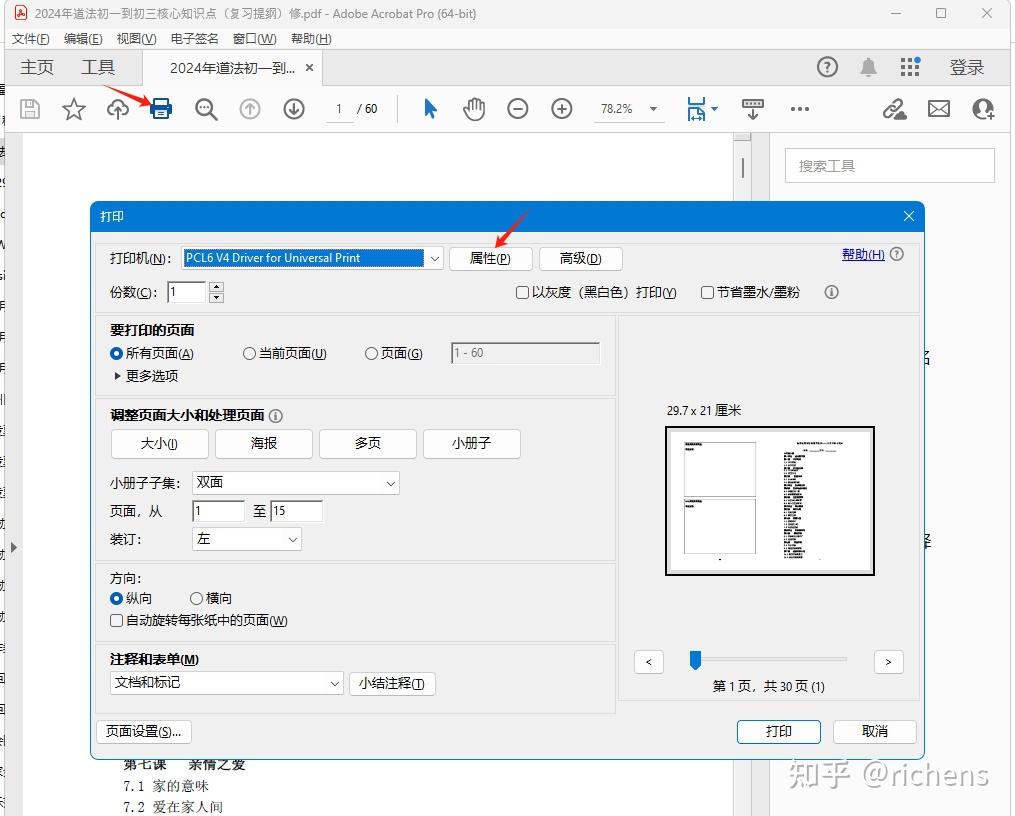Choose the 小册子 sizing button
This screenshot has height=816, width=1015.
[472, 443]
